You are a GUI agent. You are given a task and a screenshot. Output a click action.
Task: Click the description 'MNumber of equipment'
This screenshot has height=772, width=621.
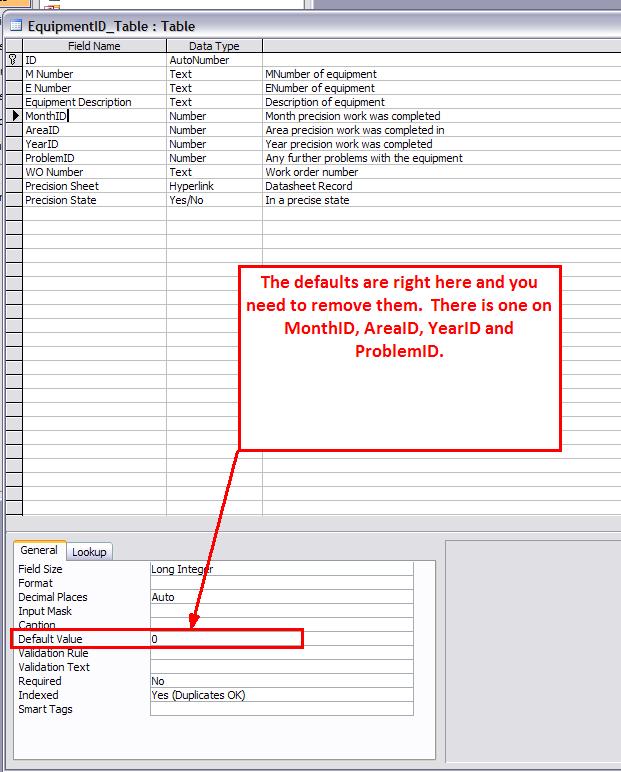[x=321, y=74]
